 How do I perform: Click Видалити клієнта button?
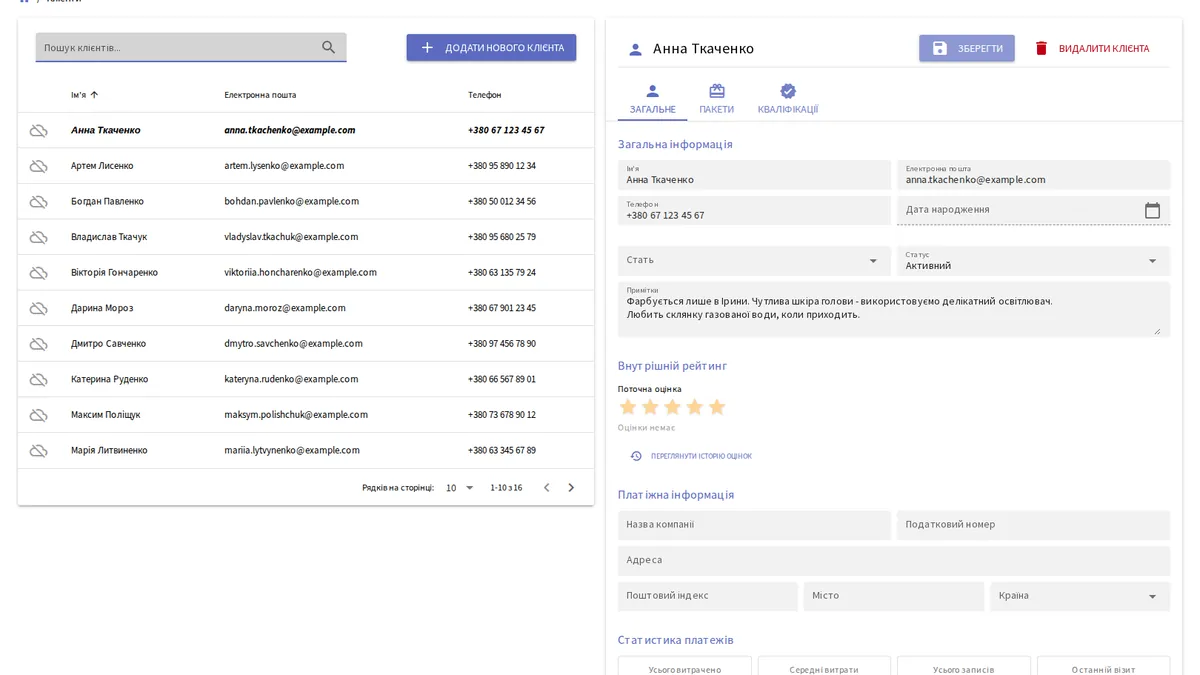[x=1091, y=48]
